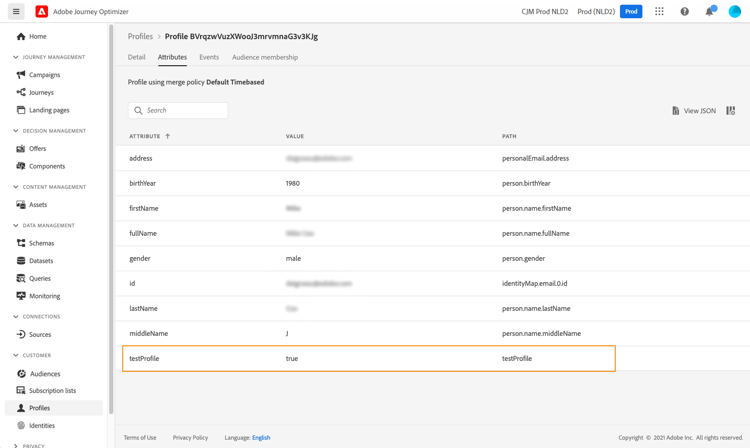Click the help question mark icon
This screenshot has height=448, width=750.
pos(685,12)
